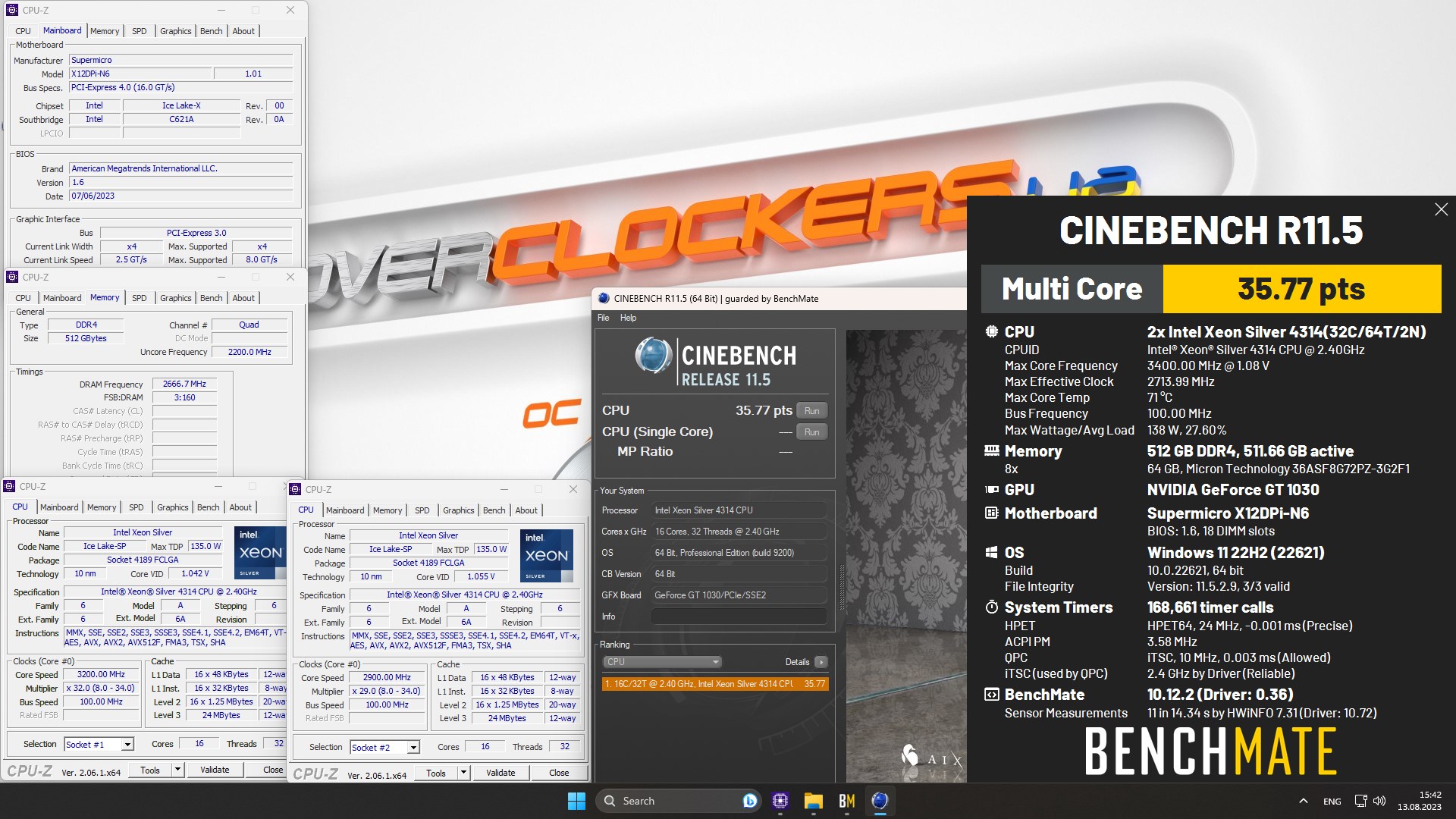Switch to SPD tab in top CPU-Z window
This screenshot has height=819, width=1456.
139,31
